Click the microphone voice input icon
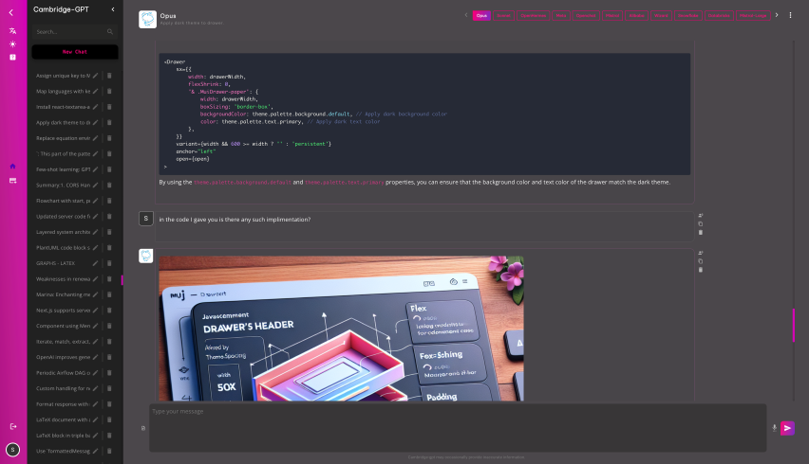Viewport: 811px width, 466px height. tap(774, 428)
